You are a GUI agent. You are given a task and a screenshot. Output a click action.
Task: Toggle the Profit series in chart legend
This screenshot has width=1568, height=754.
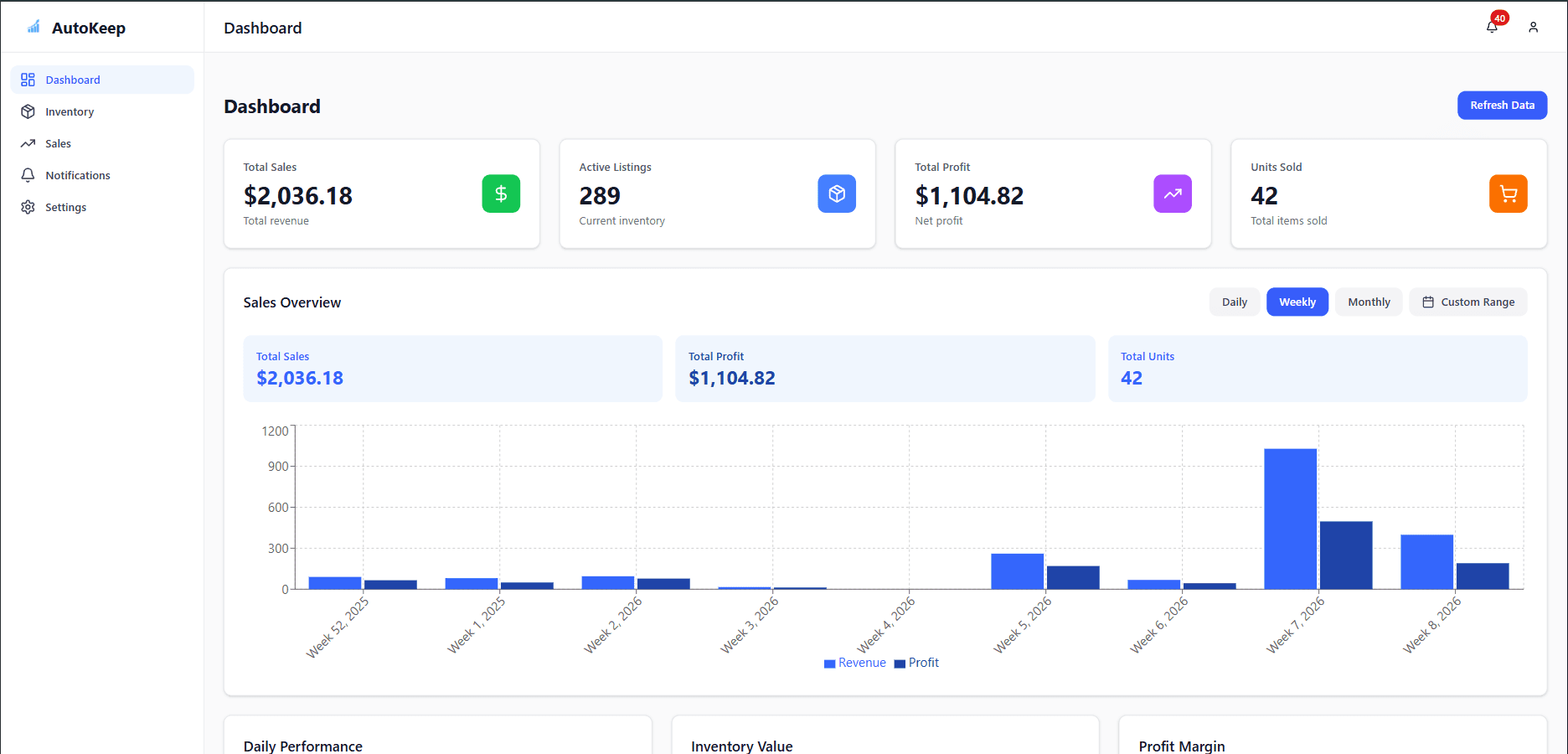coord(916,662)
